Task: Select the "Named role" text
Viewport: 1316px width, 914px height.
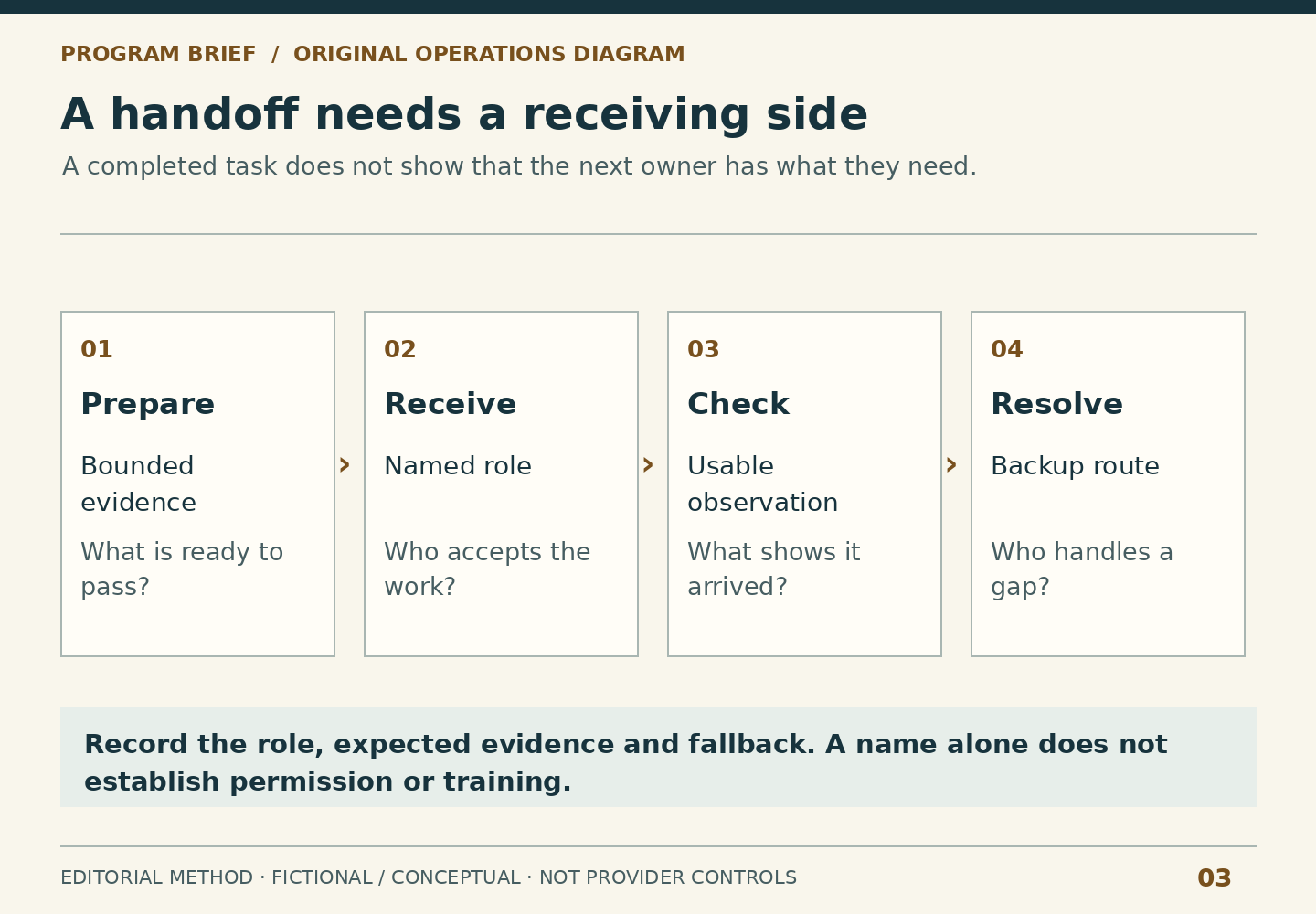Action: click(458, 466)
